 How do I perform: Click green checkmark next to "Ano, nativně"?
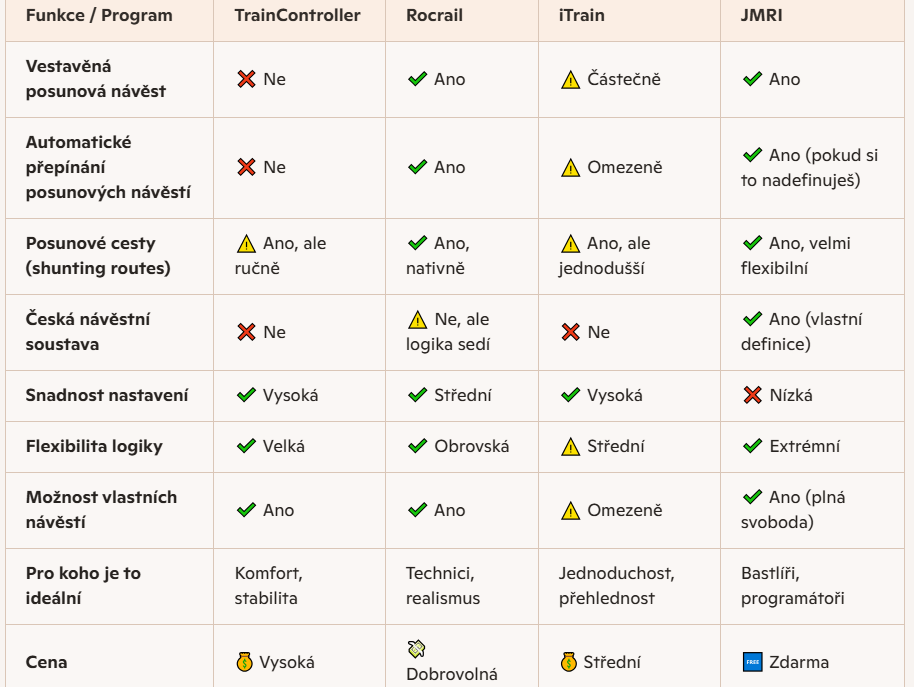(x=417, y=243)
